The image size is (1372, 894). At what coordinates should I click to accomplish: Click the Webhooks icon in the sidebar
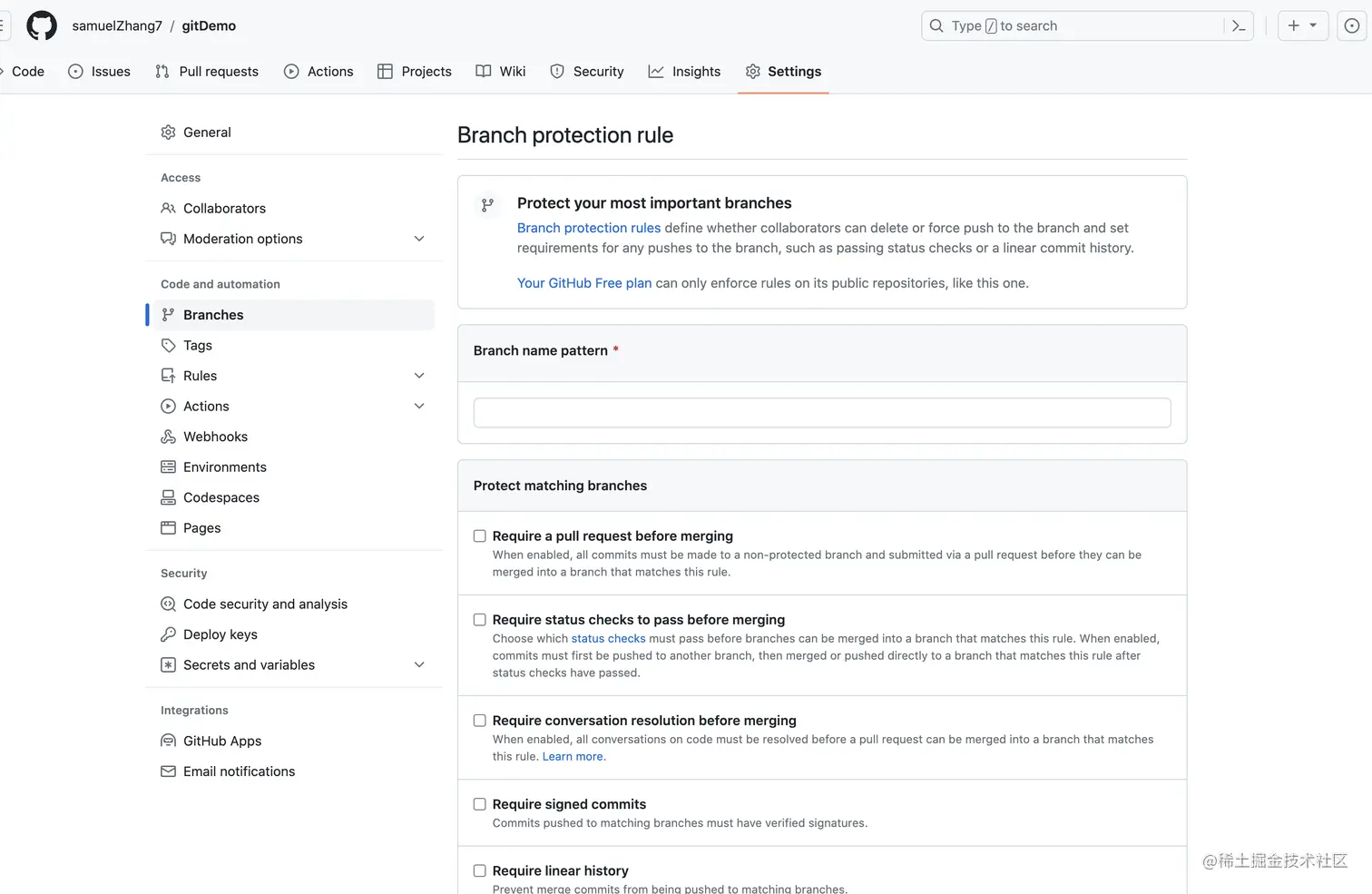[168, 437]
